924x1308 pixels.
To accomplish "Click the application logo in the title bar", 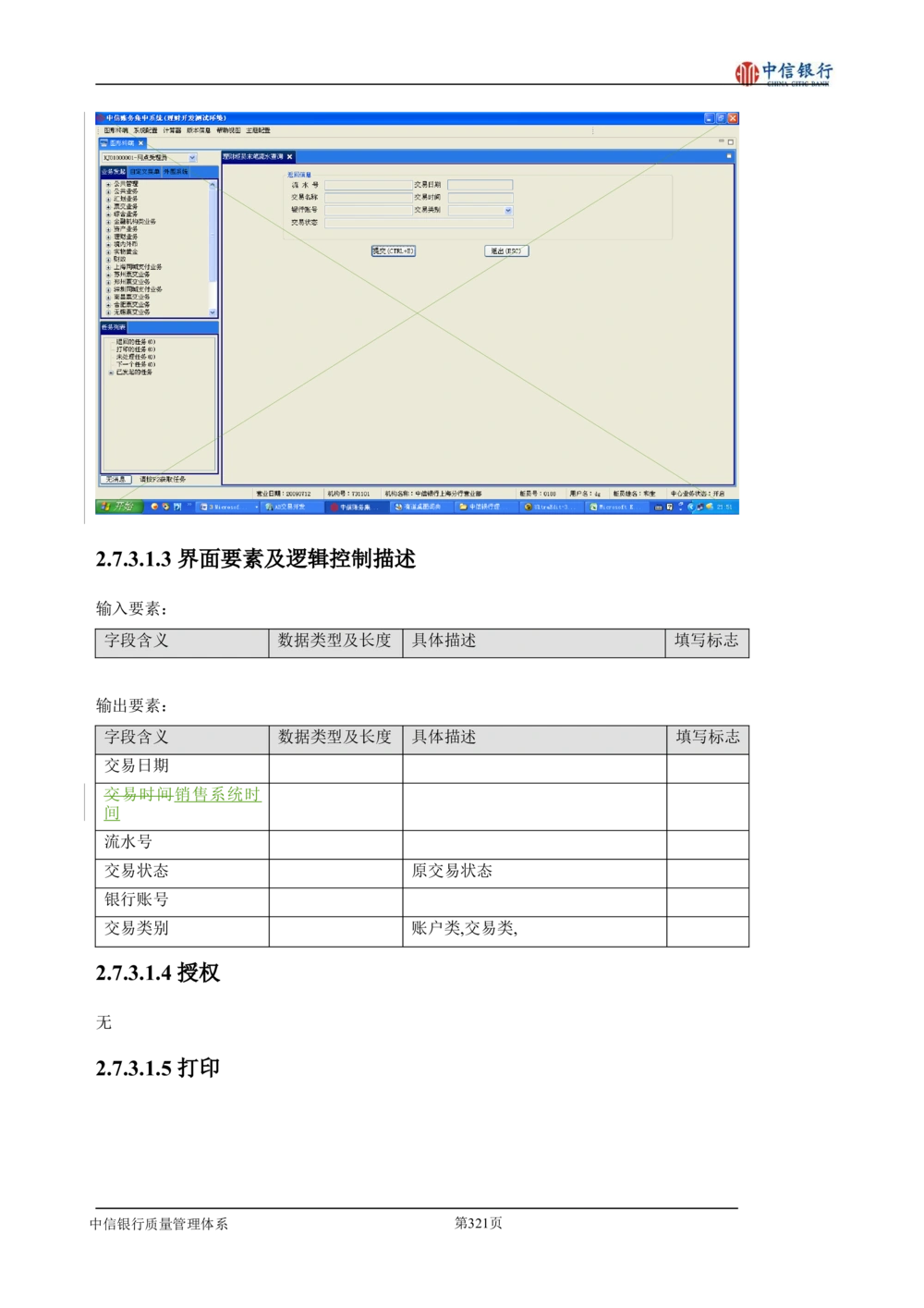I will [x=98, y=118].
